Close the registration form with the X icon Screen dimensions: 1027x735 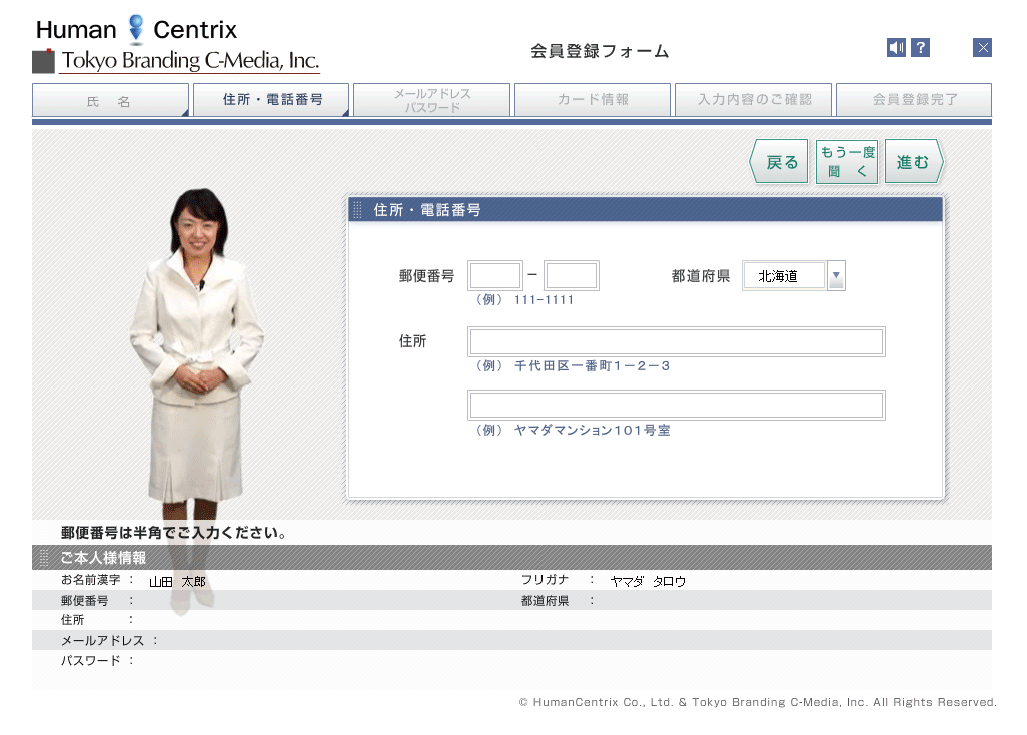pos(982,47)
